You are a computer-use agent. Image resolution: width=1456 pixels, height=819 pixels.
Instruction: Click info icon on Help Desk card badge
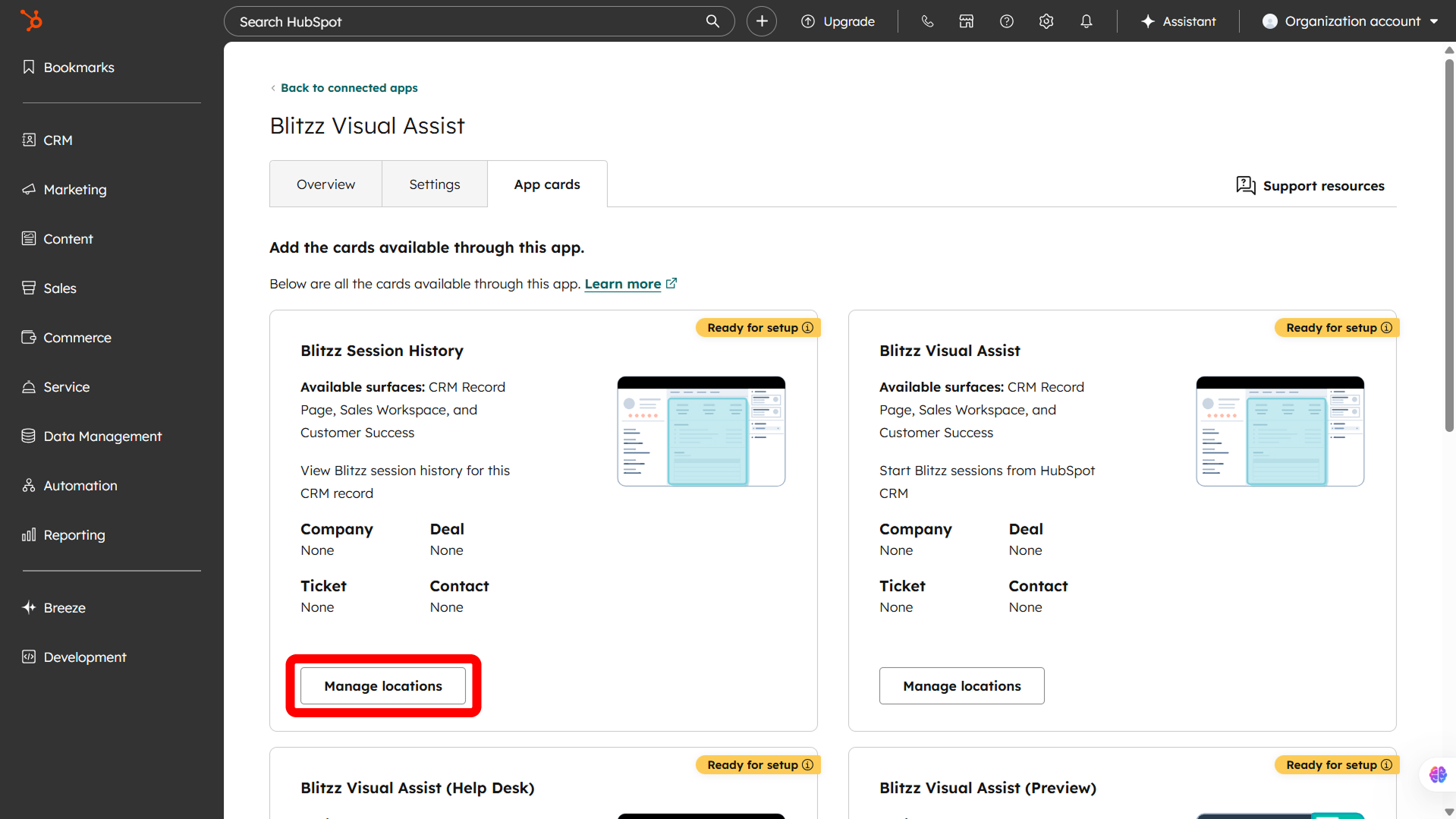pos(808,765)
